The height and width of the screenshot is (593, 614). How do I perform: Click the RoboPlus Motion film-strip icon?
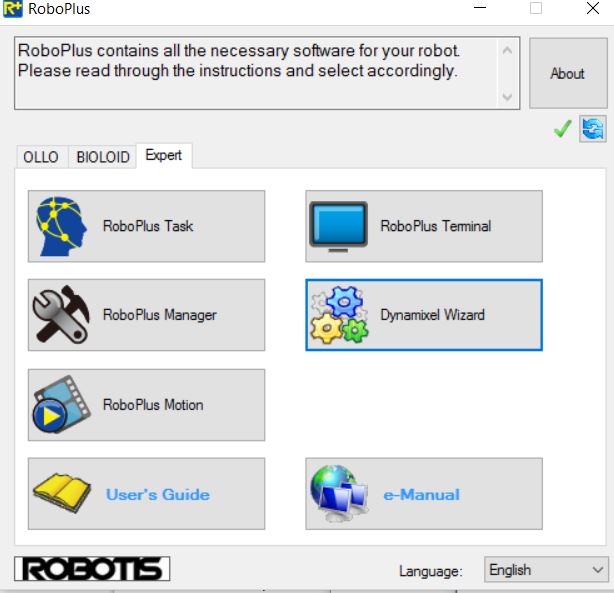(61, 404)
